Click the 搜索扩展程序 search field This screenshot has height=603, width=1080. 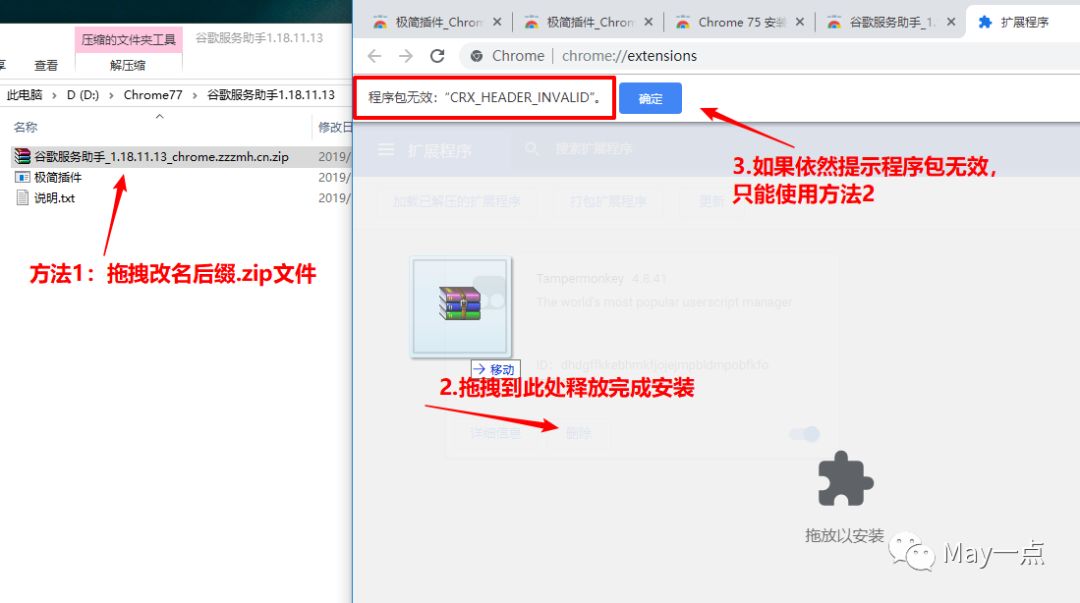594,149
